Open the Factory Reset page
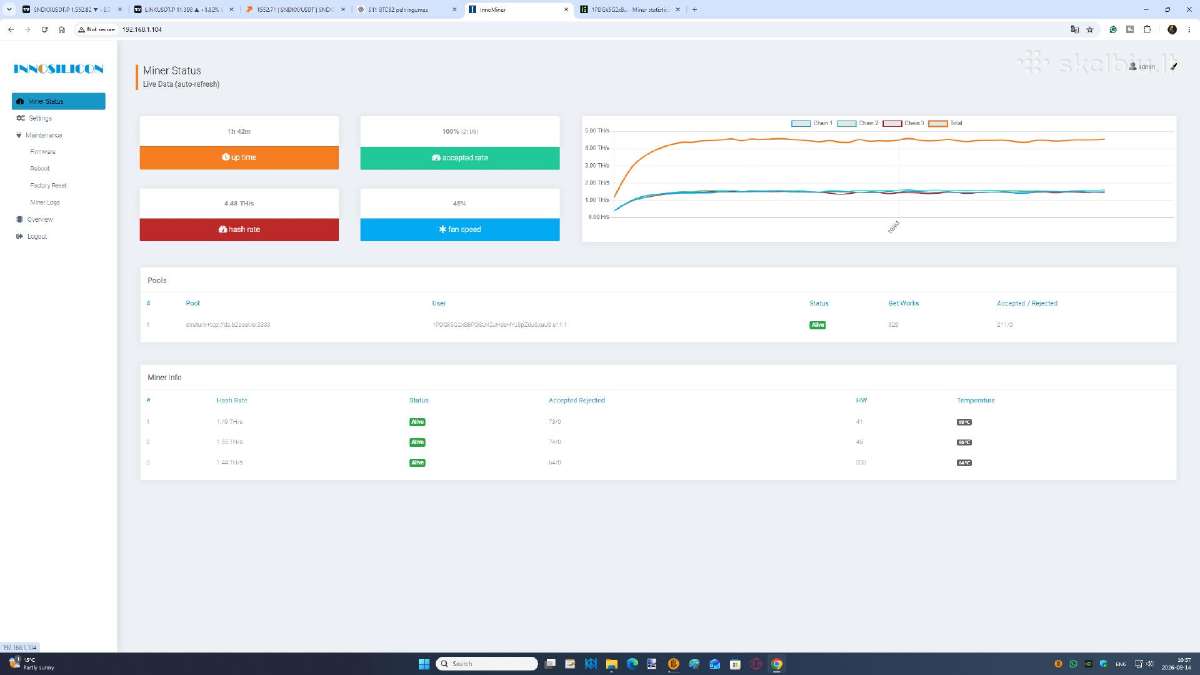Viewport: 1200px width, 675px height. [x=48, y=185]
